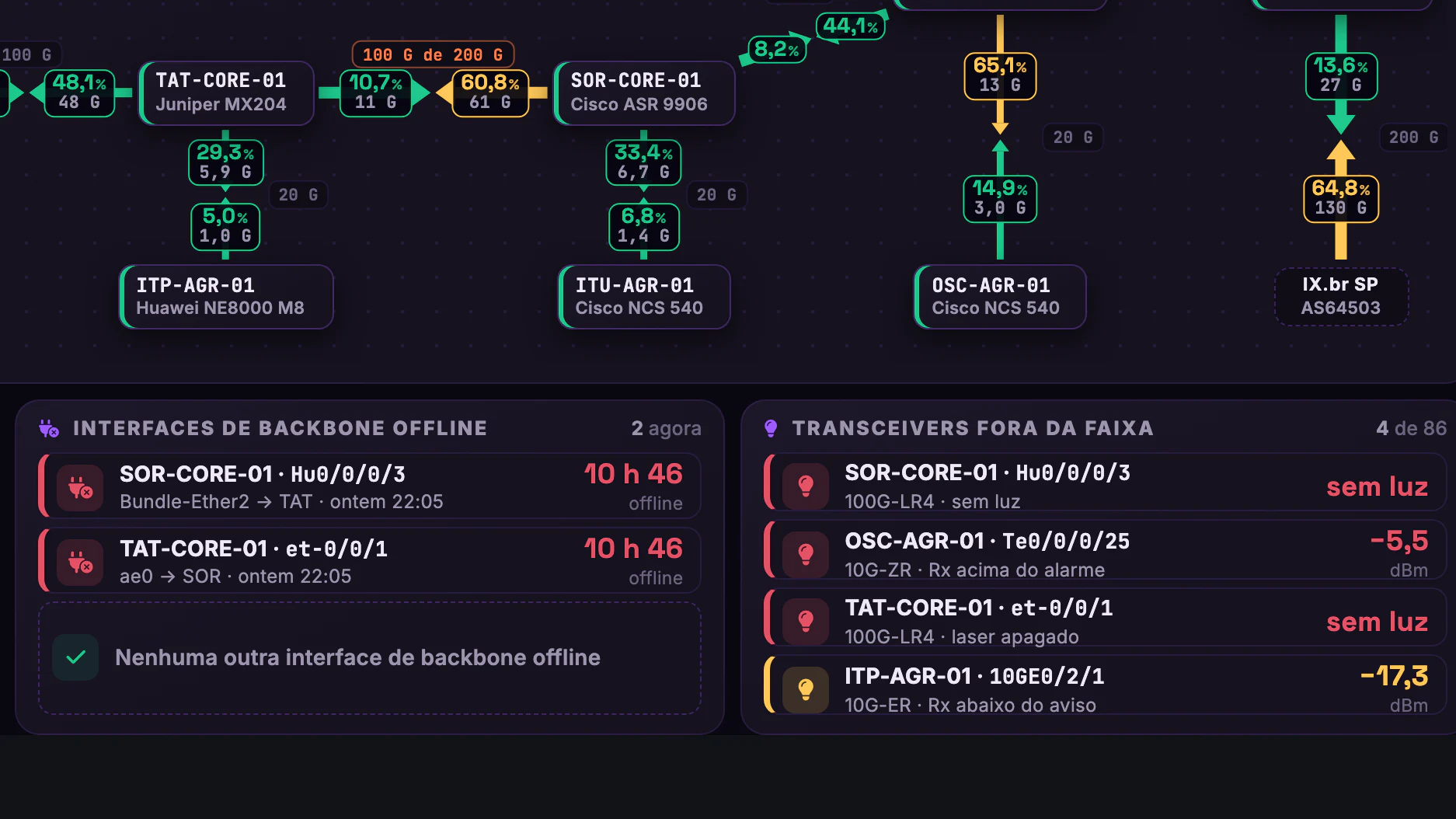Click the 'Interfaces de Backbone Offline' heading
The image size is (1456, 819).
pyautogui.click(x=280, y=428)
